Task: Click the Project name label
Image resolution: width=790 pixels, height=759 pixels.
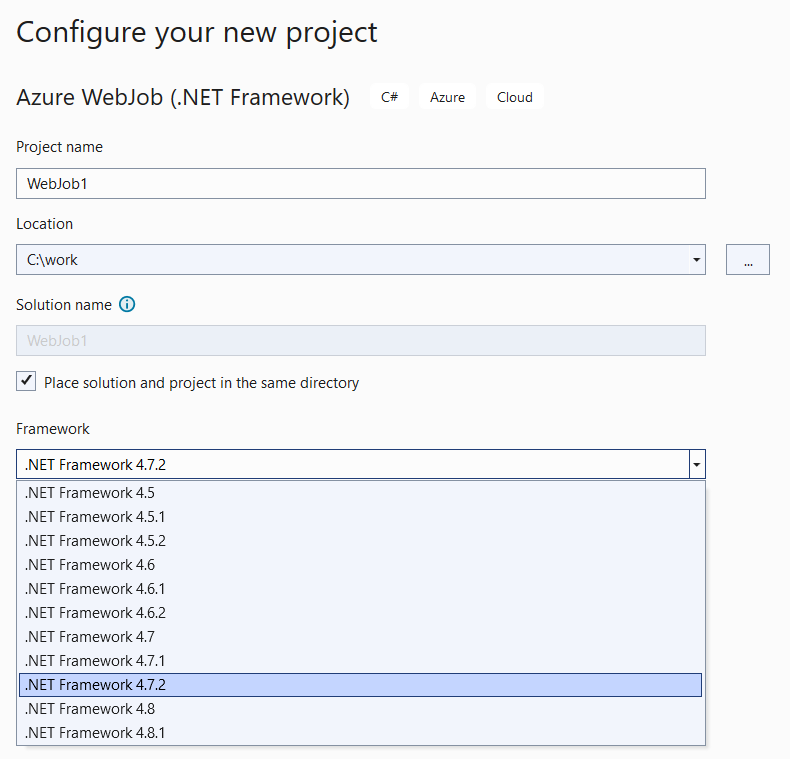Action: (59, 147)
